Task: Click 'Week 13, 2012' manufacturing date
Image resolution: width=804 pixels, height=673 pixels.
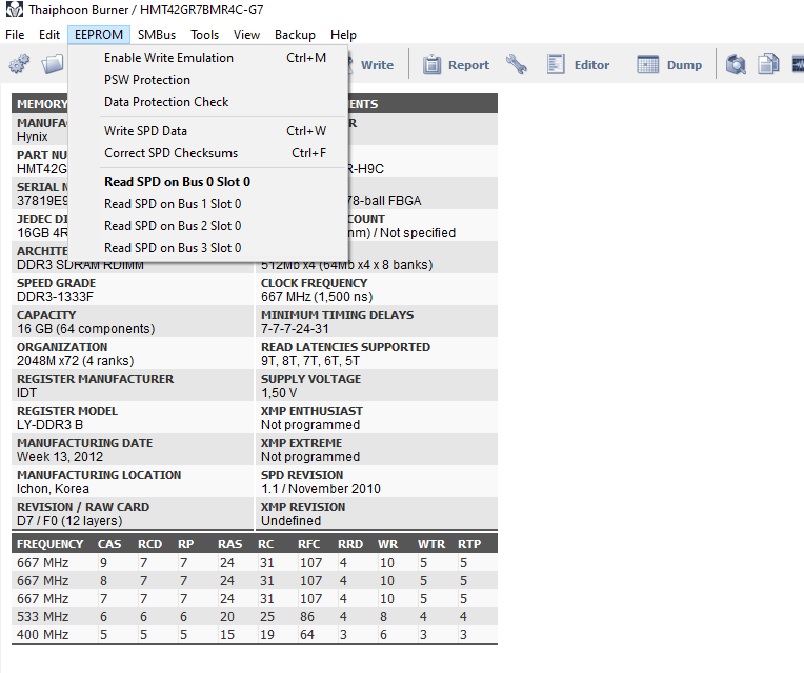Action: pos(59,457)
